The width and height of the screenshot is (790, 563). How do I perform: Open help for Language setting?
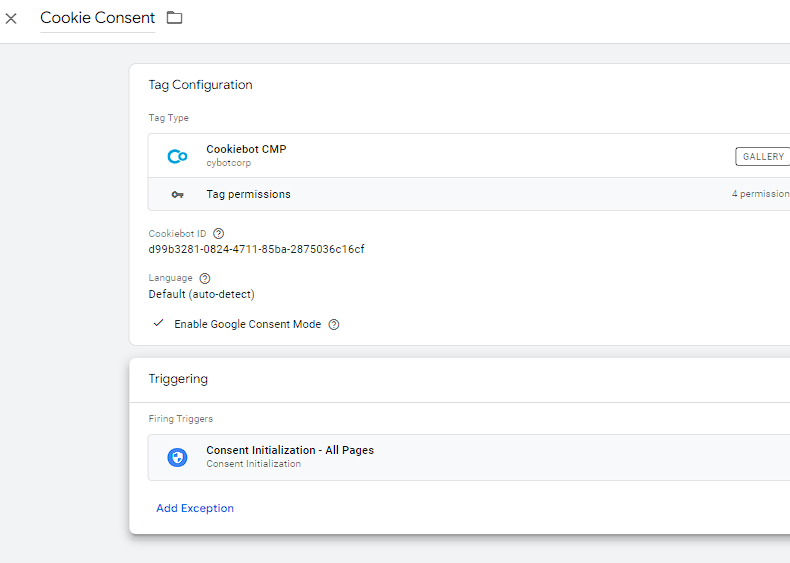coord(205,278)
